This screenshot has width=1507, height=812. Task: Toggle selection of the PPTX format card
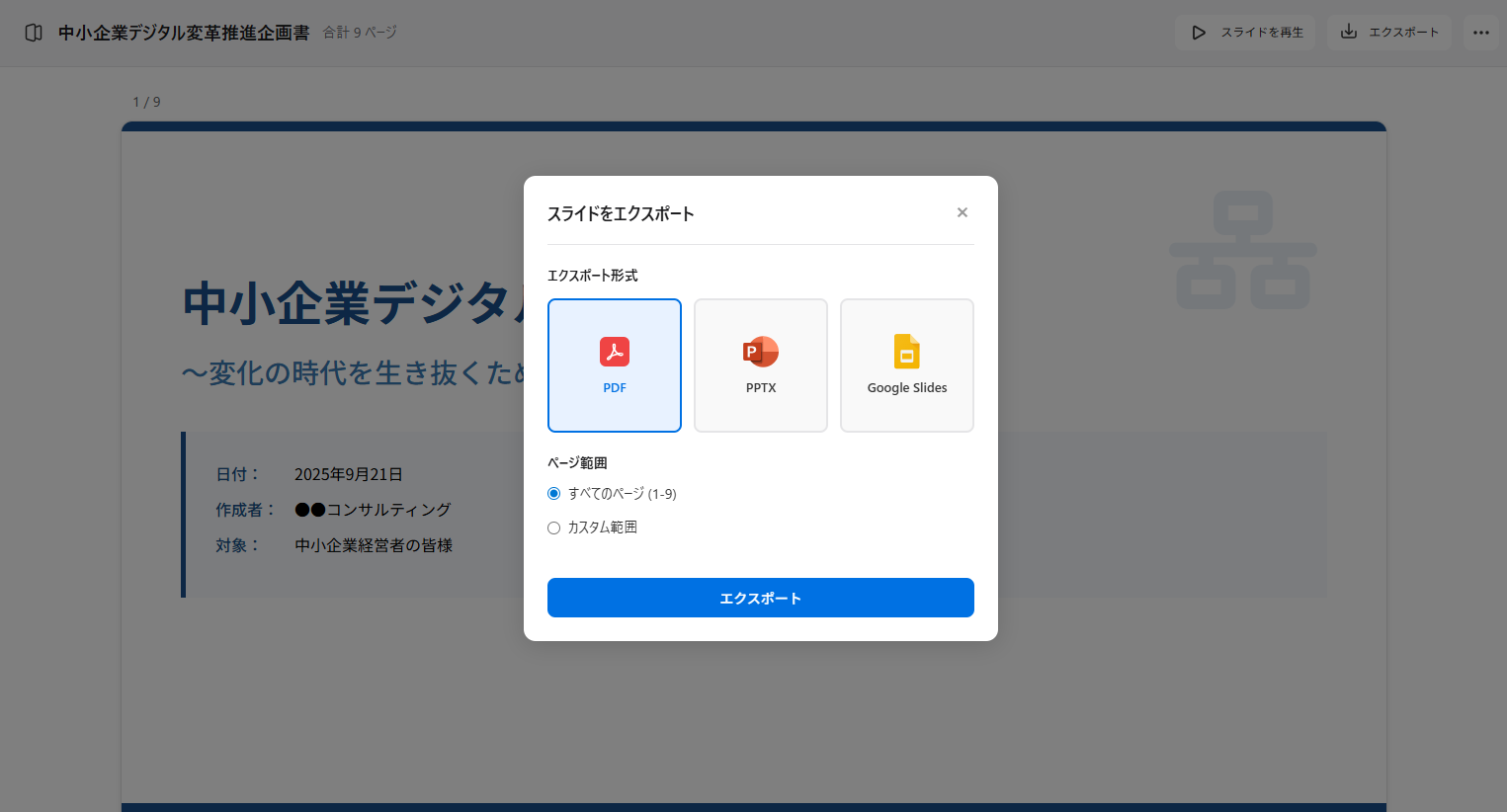760,365
